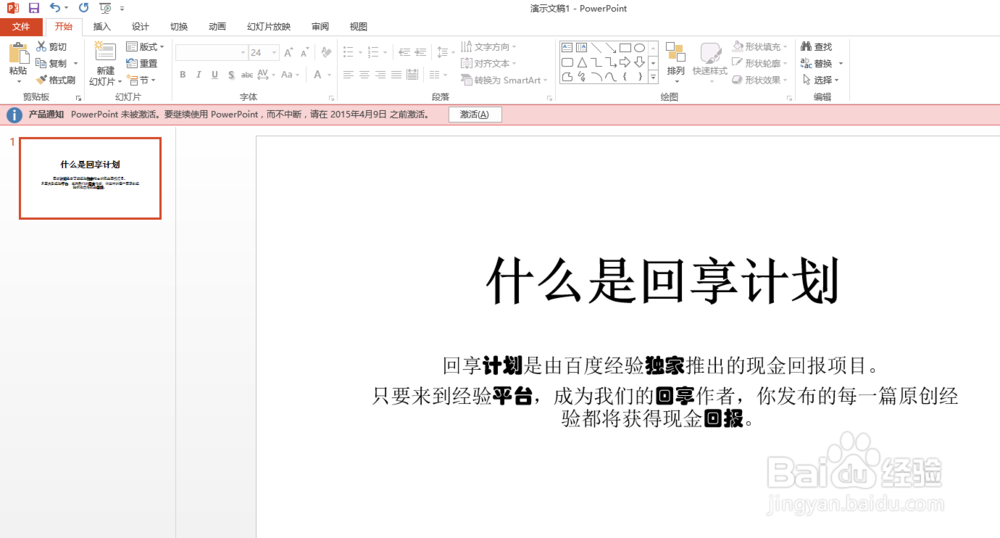The width and height of the screenshot is (1000, 538).
Task: Expand the 复制 copy dropdown arrow
Action: click(x=75, y=63)
